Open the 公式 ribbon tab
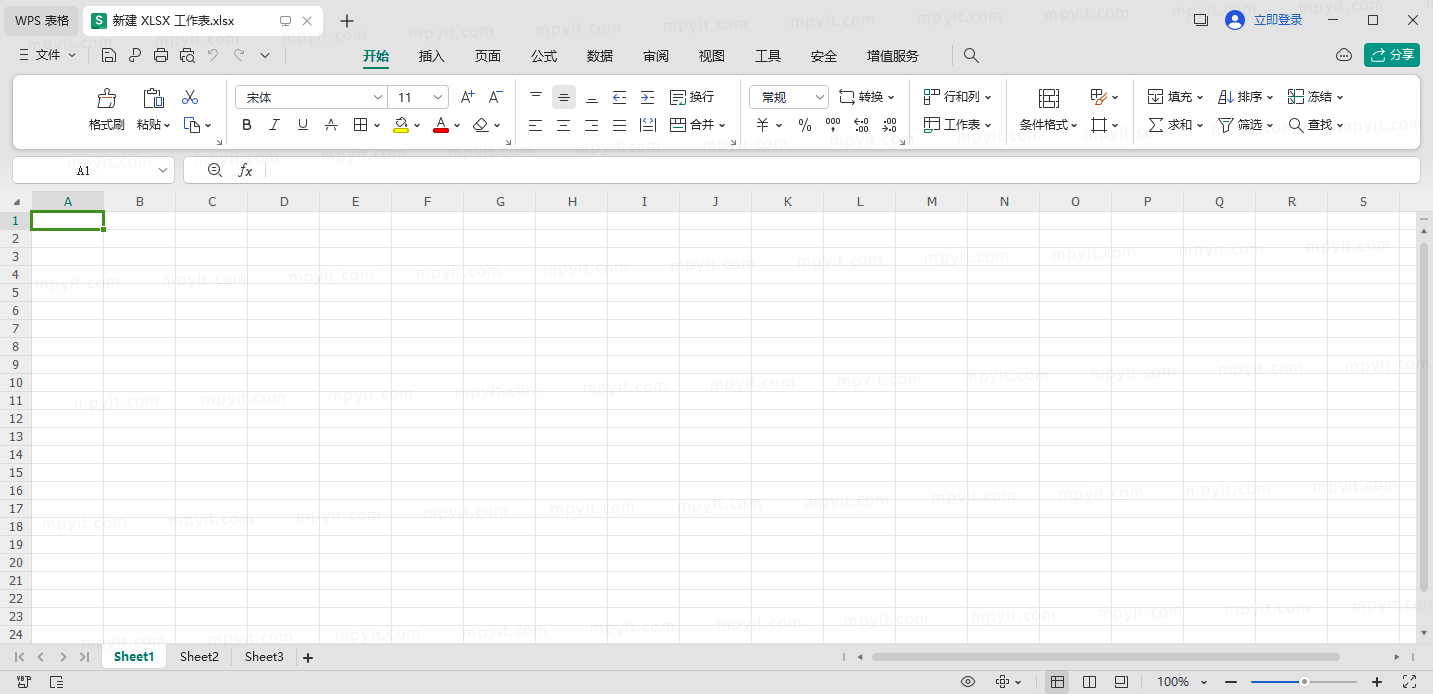 [x=544, y=56]
